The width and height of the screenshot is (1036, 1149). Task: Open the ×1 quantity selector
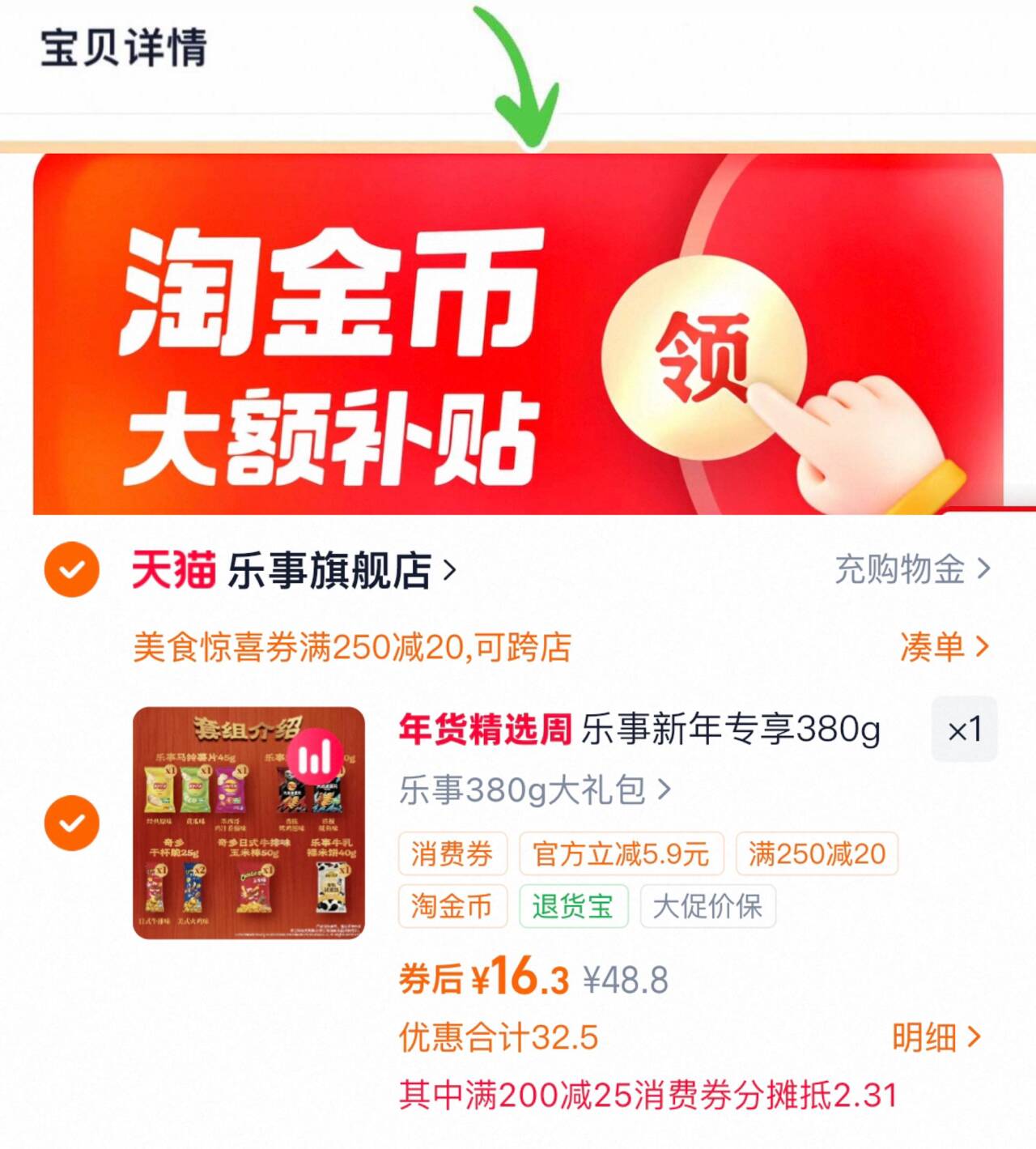click(x=965, y=729)
